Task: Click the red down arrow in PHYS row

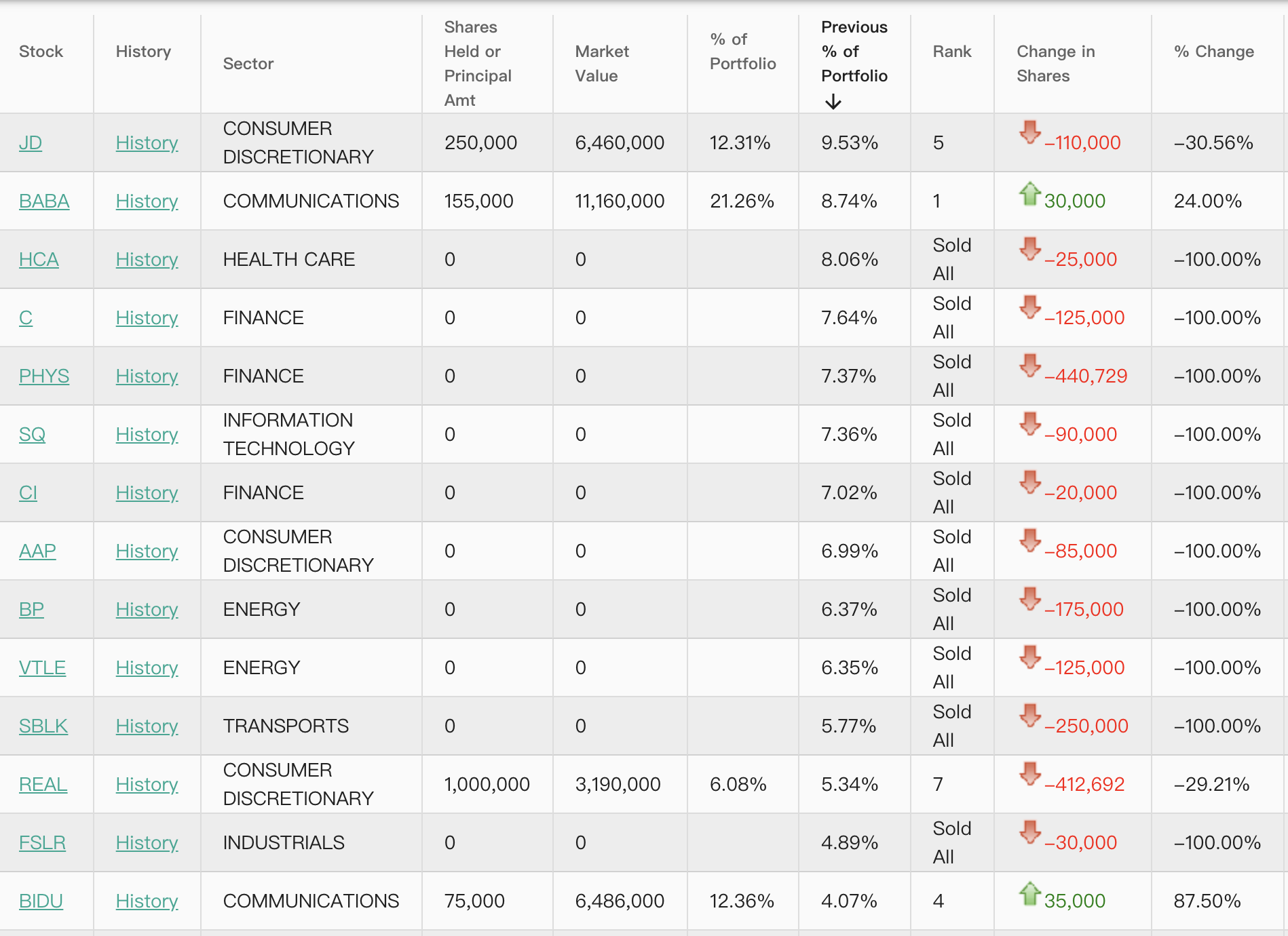Action: click(1030, 366)
